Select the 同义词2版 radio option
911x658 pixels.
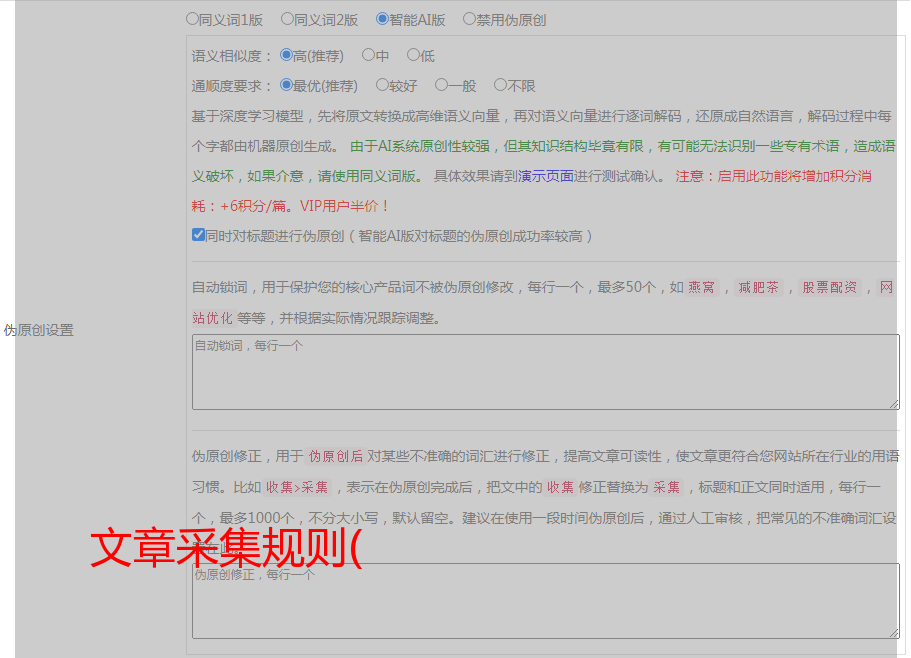(287, 18)
